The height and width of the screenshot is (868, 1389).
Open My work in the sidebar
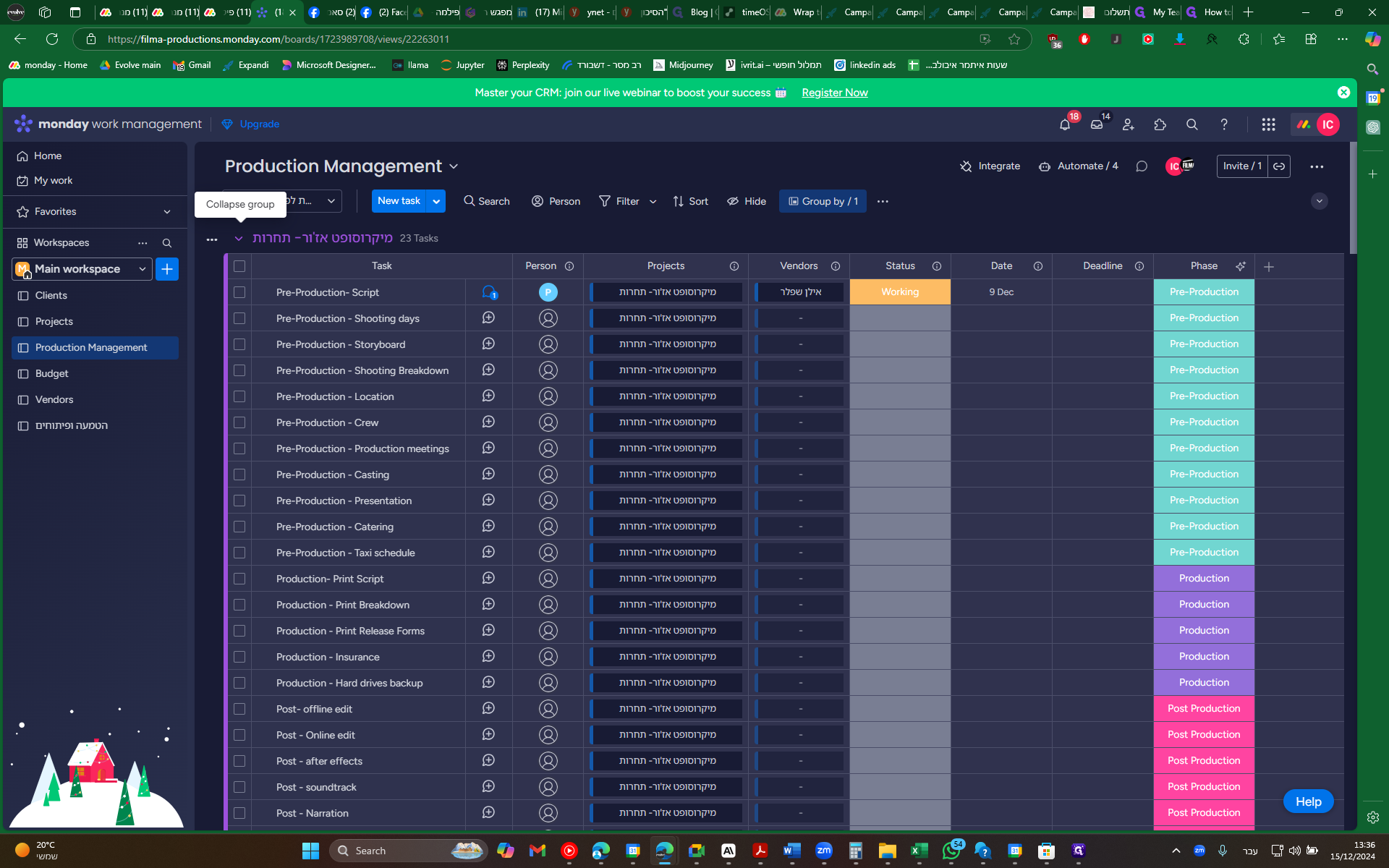coord(53,181)
